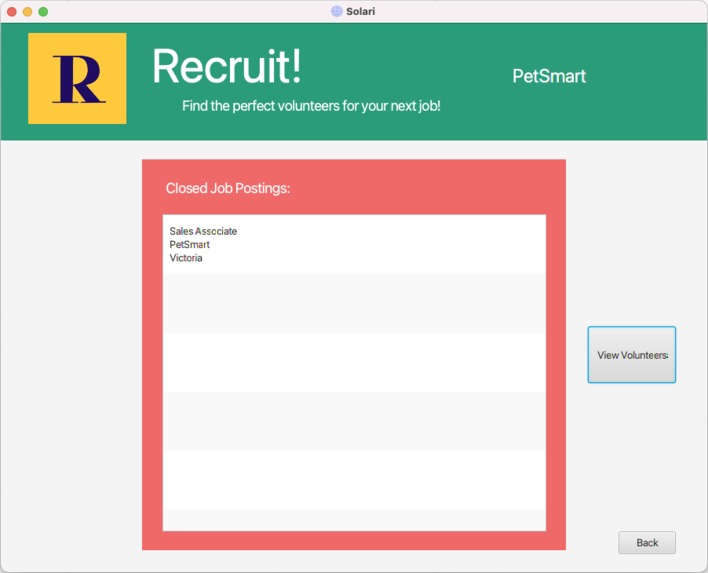Image resolution: width=708 pixels, height=573 pixels.
Task: Click the Closed Job Postings label
Action: (x=228, y=188)
